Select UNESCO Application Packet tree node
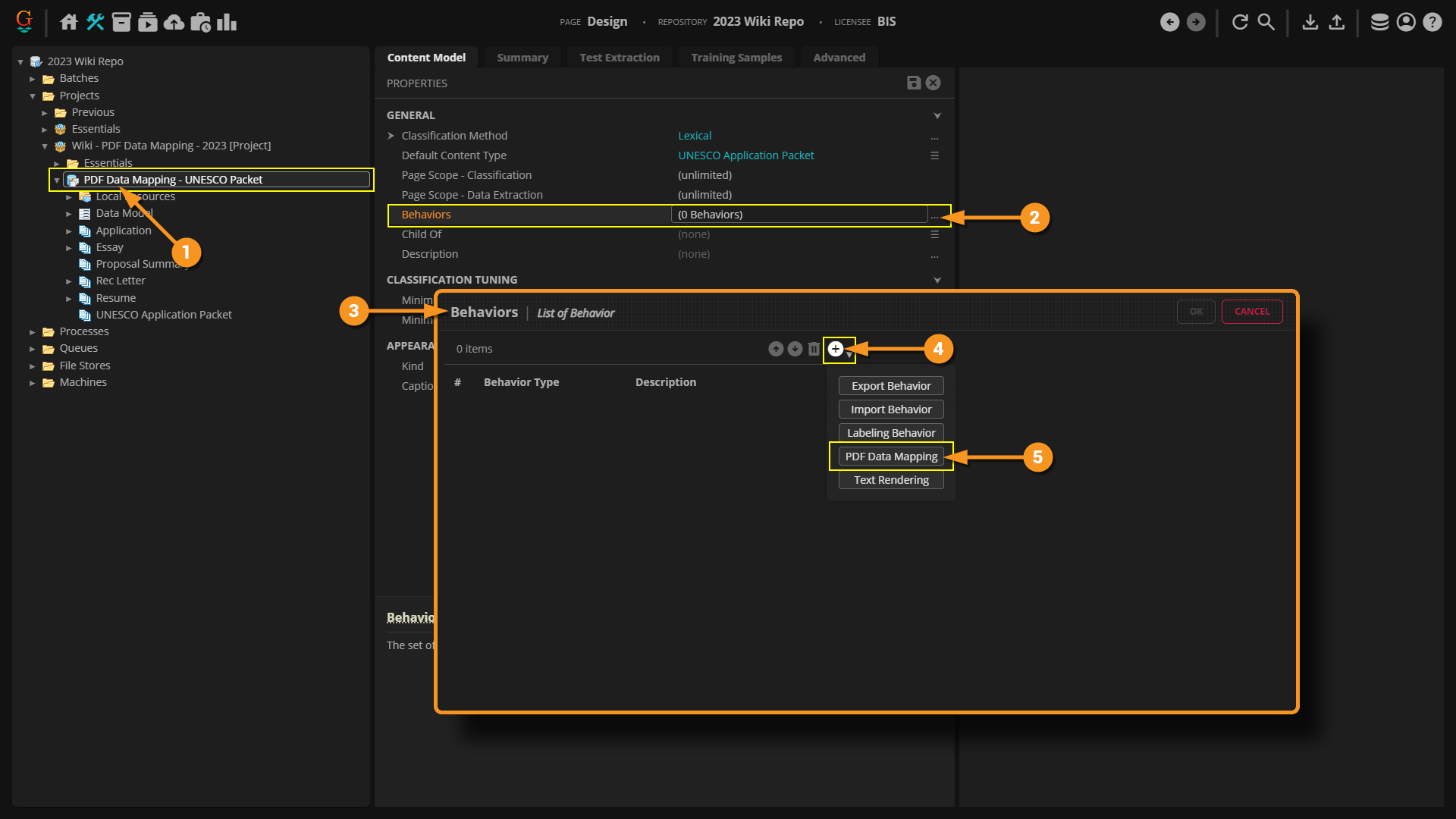 pos(164,315)
